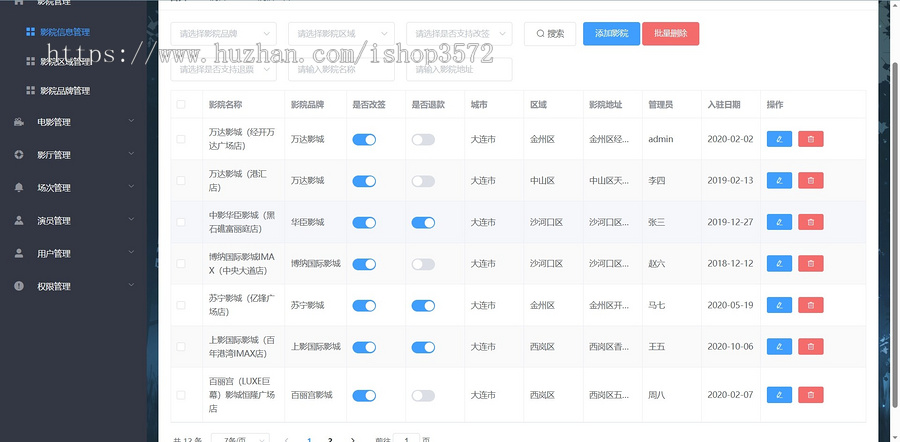Click the 搜索 button
Screen dimensions: 900x442
click(x=550, y=33)
